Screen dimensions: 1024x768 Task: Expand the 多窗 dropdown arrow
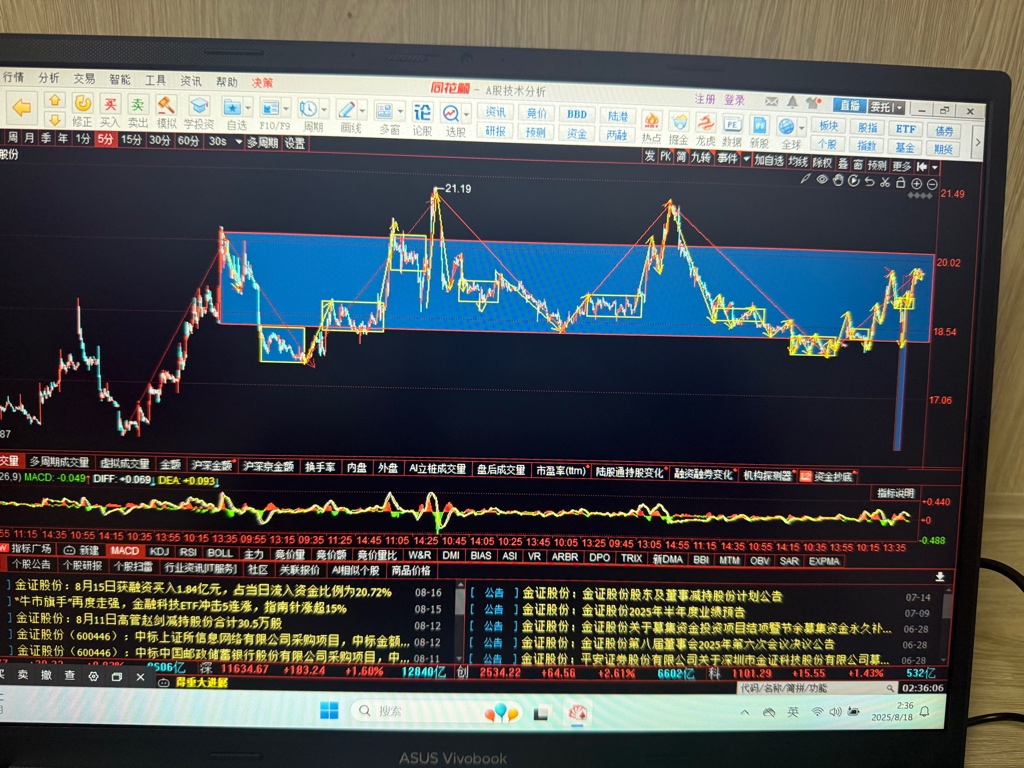[x=400, y=111]
